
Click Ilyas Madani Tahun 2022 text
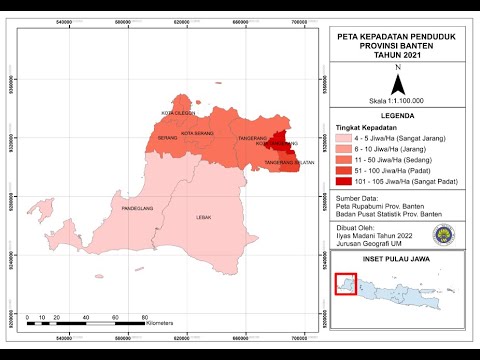coord(374,236)
